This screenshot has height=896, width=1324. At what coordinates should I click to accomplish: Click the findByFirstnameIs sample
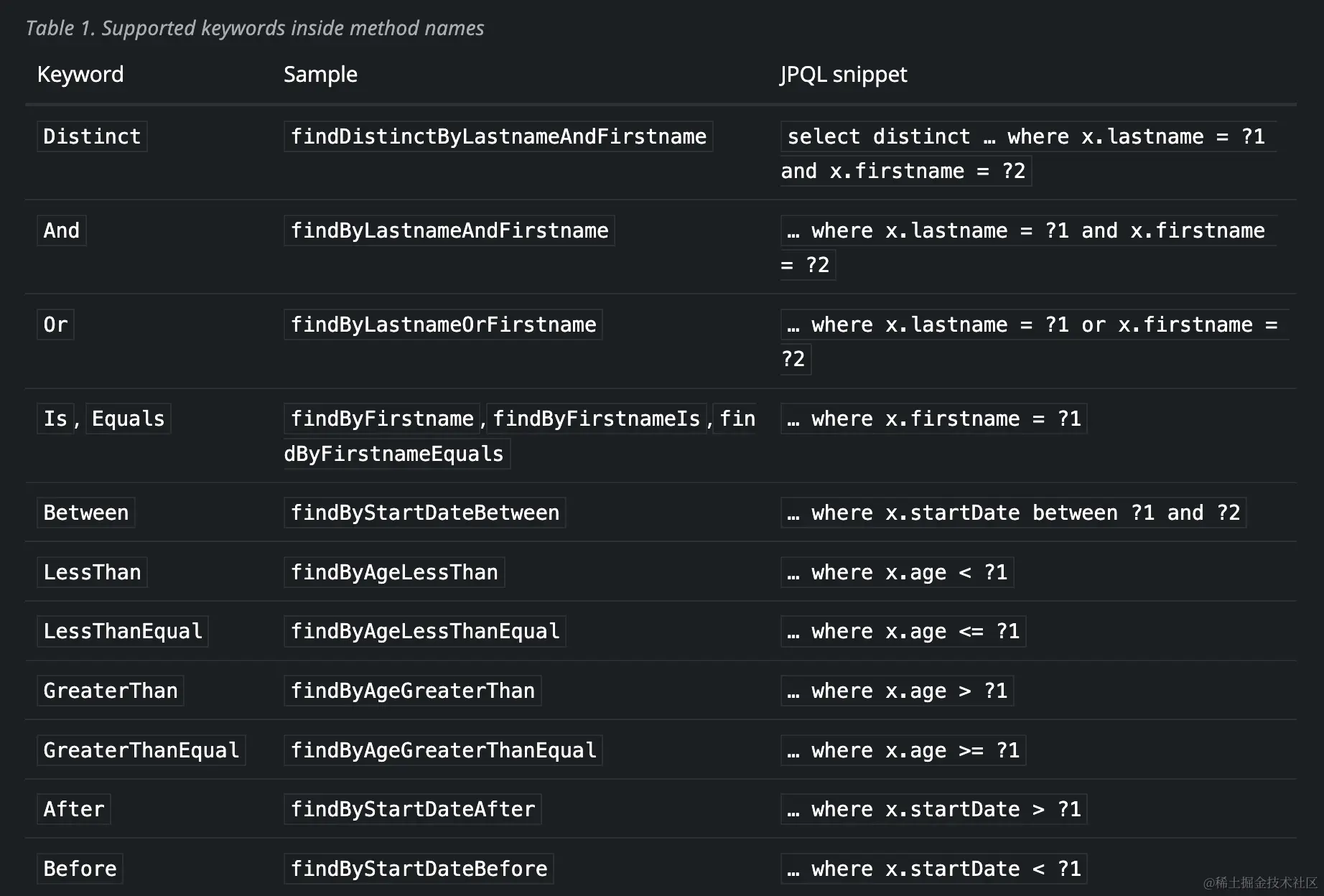pos(596,419)
